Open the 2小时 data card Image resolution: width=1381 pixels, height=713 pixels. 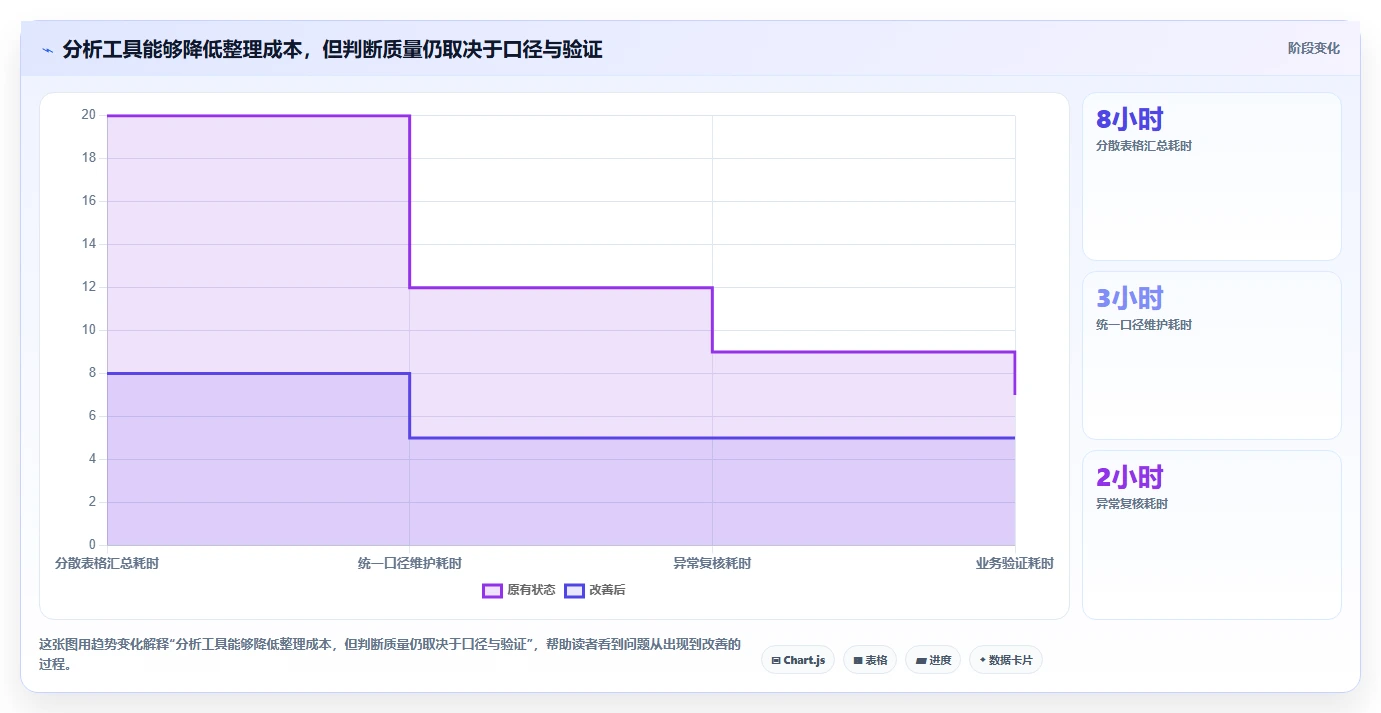(1212, 534)
